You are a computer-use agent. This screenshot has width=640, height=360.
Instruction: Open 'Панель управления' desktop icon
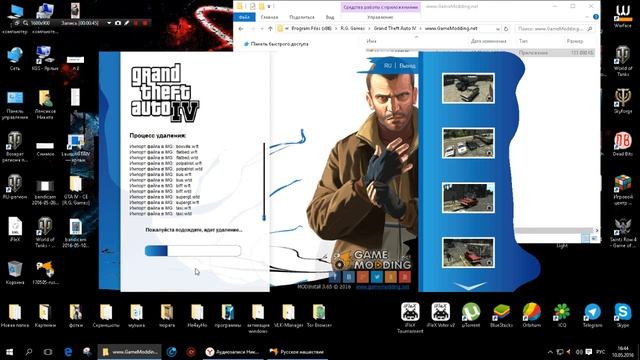15,105
